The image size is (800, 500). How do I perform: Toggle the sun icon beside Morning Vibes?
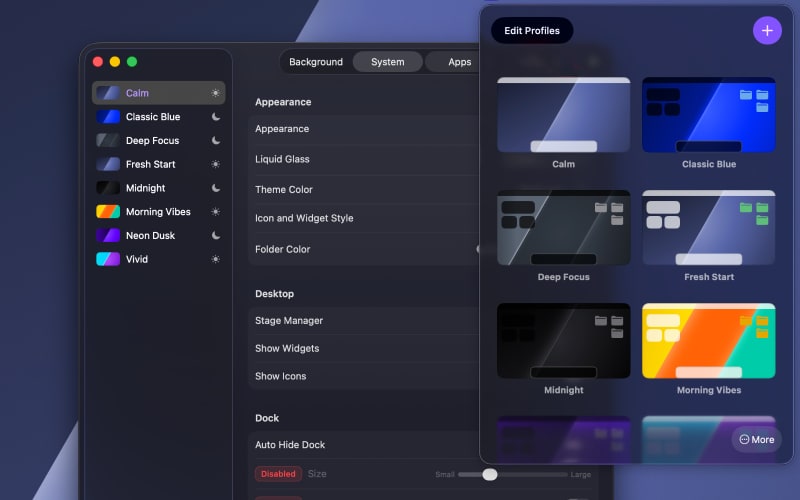click(215, 212)
